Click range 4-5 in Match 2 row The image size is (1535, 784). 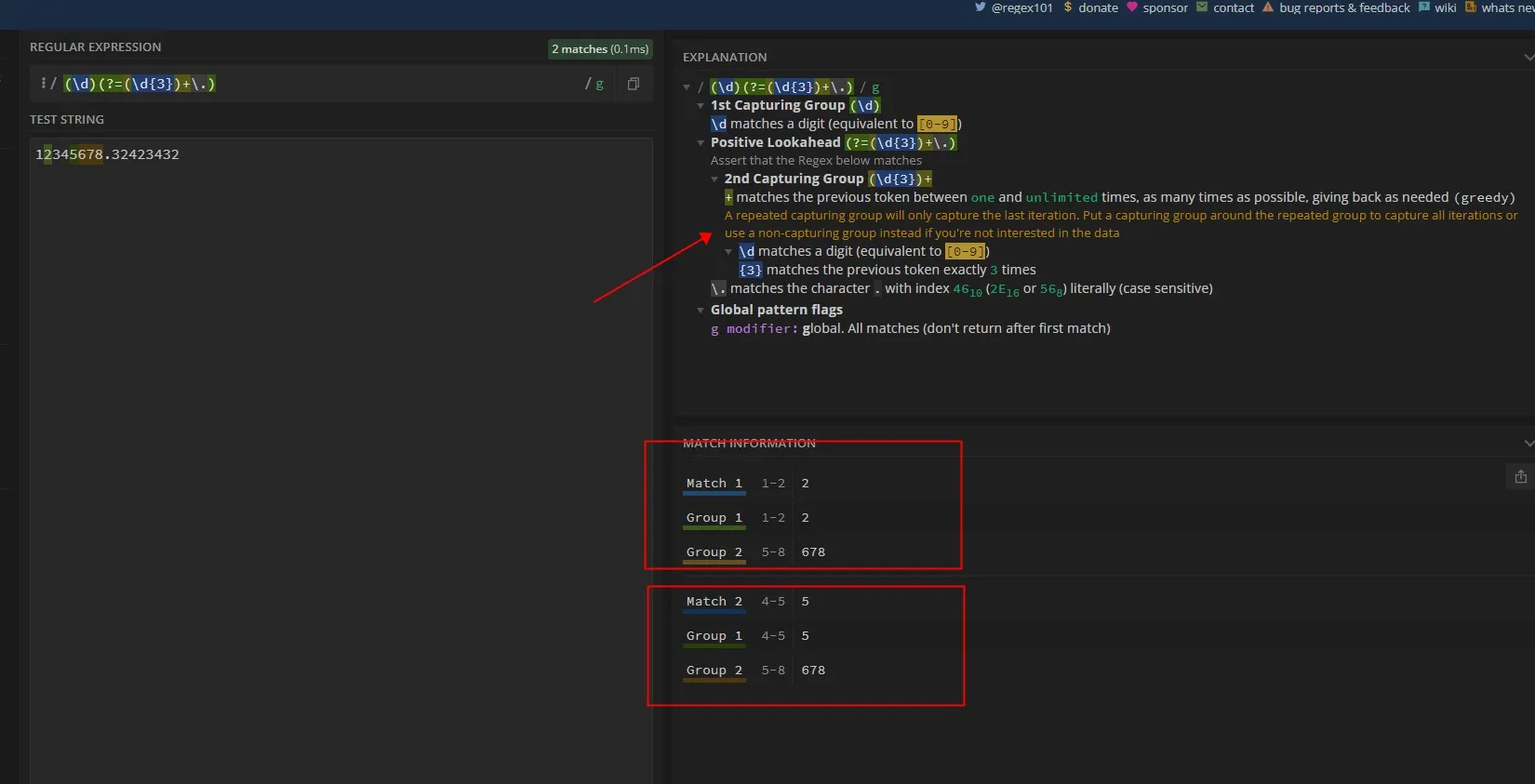pyautogui.click(x=773, y=602)
